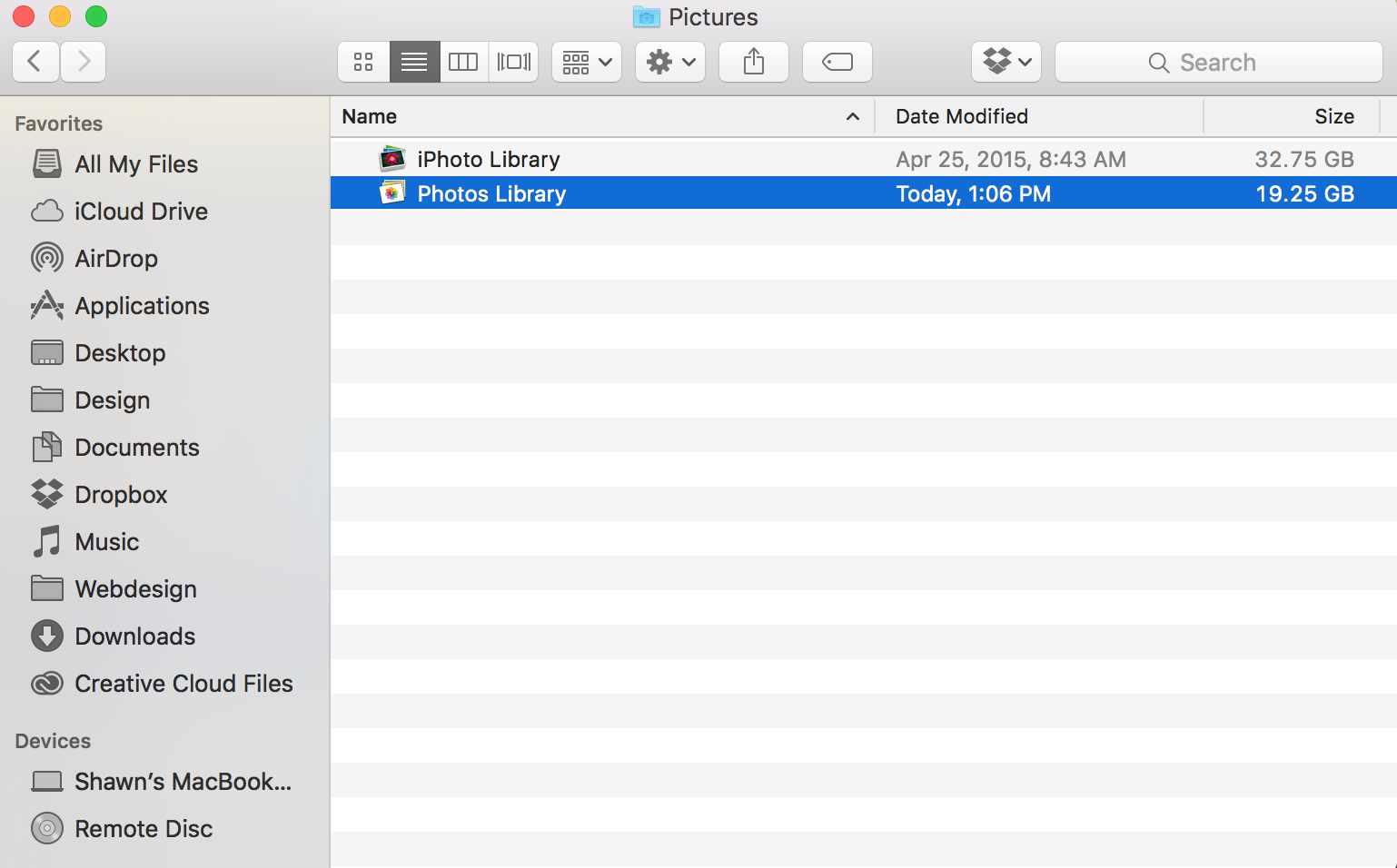Click the Share button
Image resolution: width=1397 pixels, height=868 pixels.
pos(754,62)
